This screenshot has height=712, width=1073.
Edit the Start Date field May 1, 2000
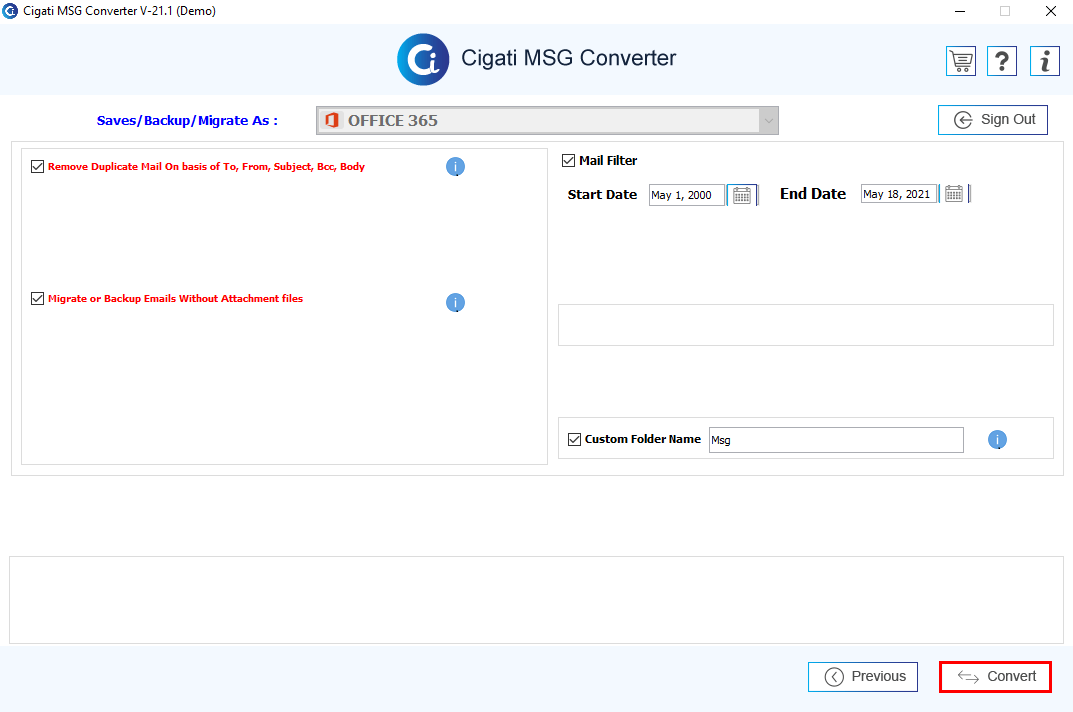click(686, 195)
